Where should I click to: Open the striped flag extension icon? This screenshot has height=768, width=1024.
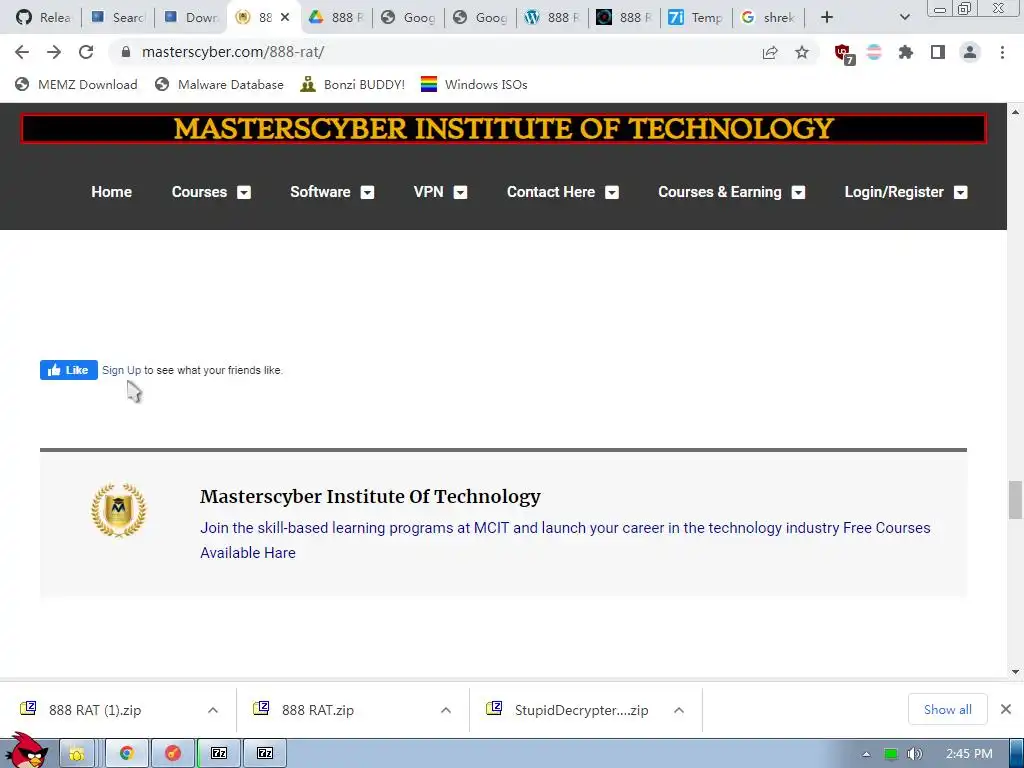(874, 52)
